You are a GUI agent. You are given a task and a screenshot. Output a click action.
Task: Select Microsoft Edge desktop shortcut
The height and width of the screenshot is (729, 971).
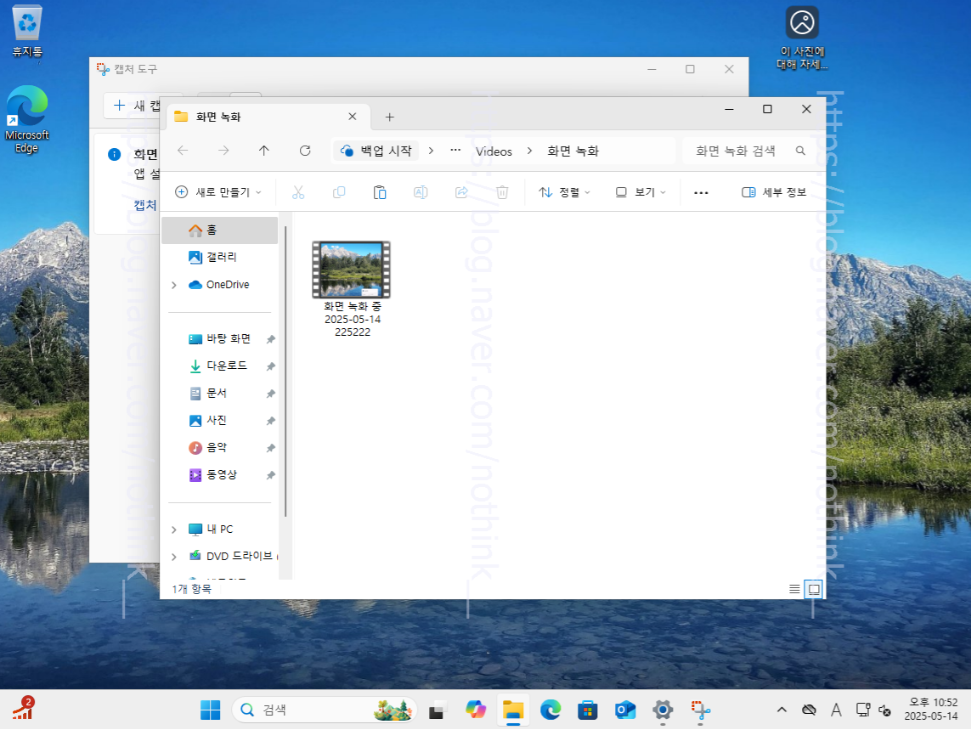[27, 119]
